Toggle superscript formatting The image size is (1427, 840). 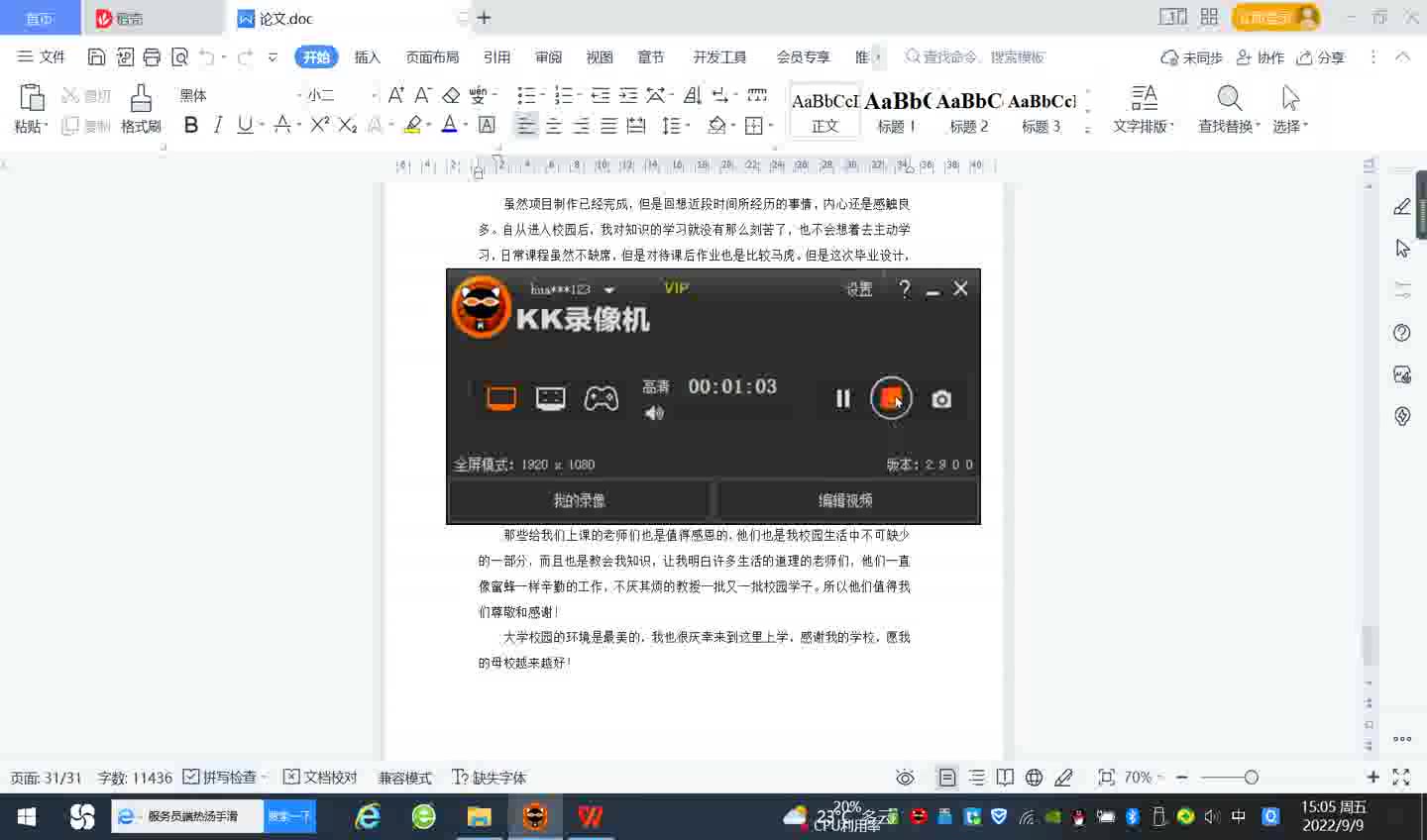point(319,125)
